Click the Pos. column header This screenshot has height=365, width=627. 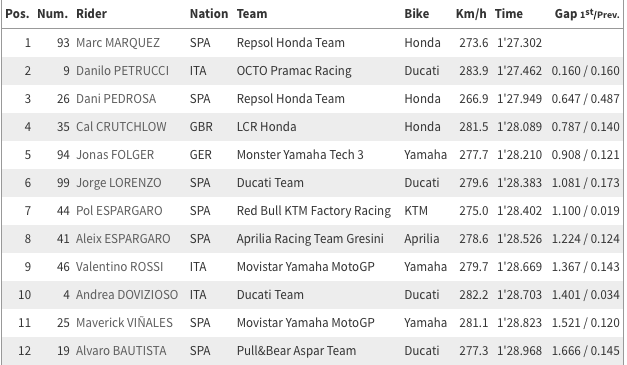click(17, 14)
